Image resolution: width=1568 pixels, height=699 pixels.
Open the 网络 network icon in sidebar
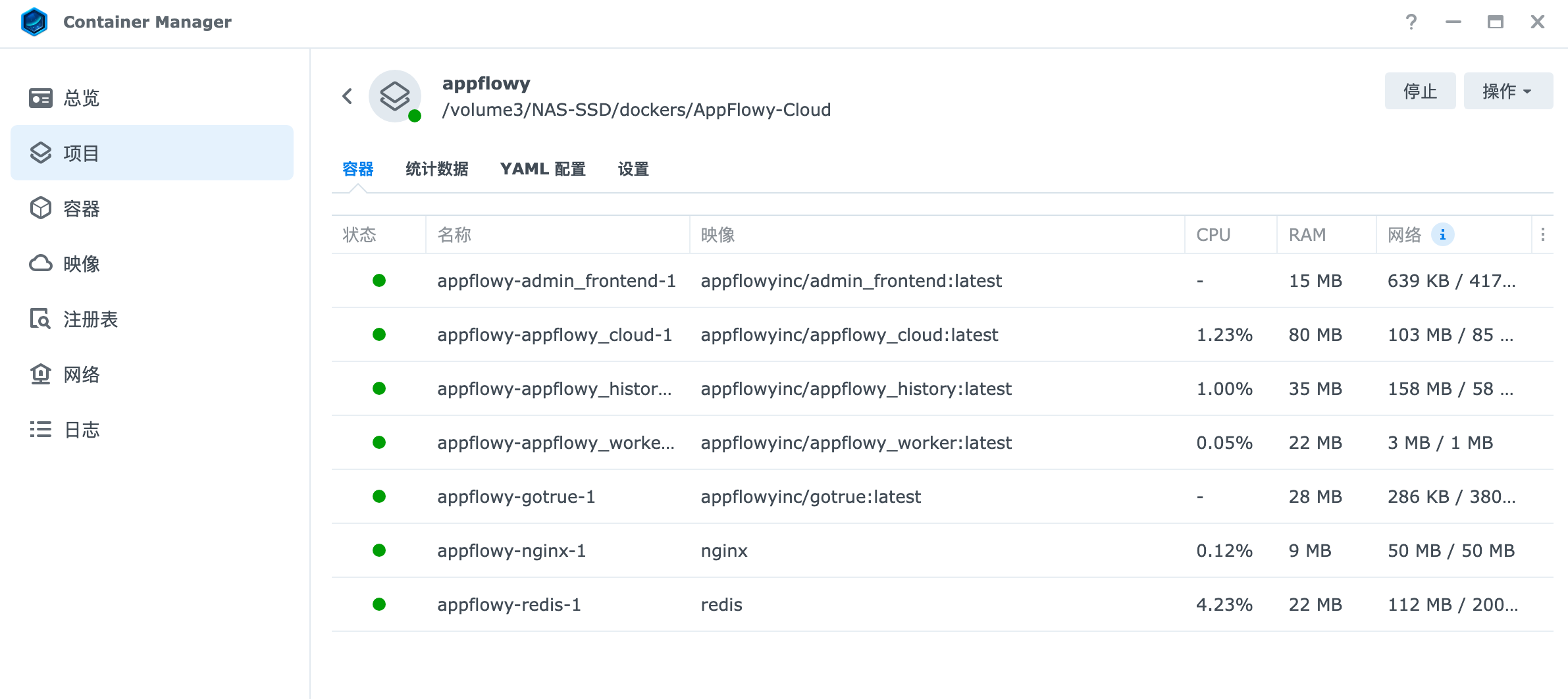click(x=41, y=374)
